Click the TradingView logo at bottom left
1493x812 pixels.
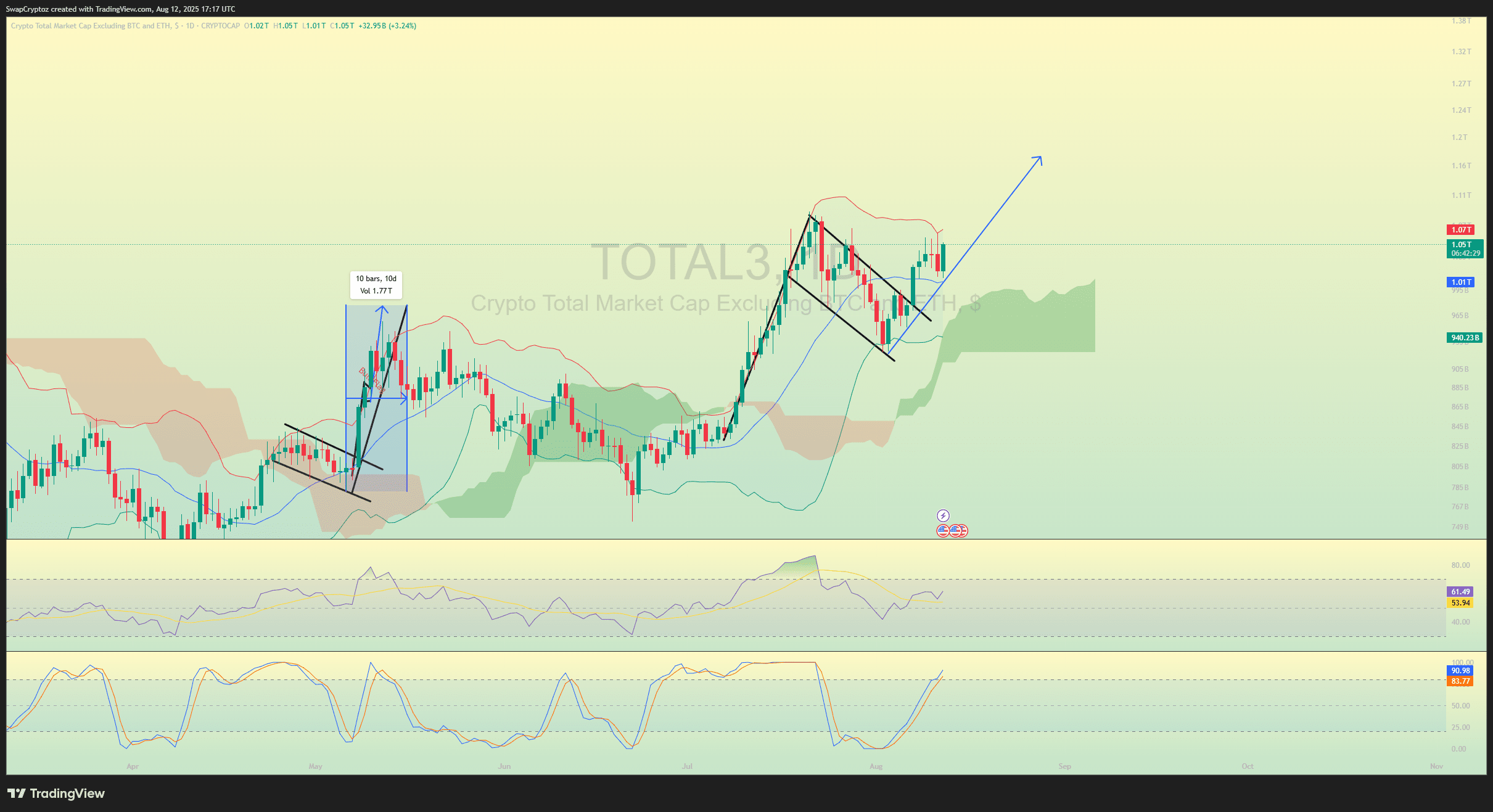(x=56, y=794)
